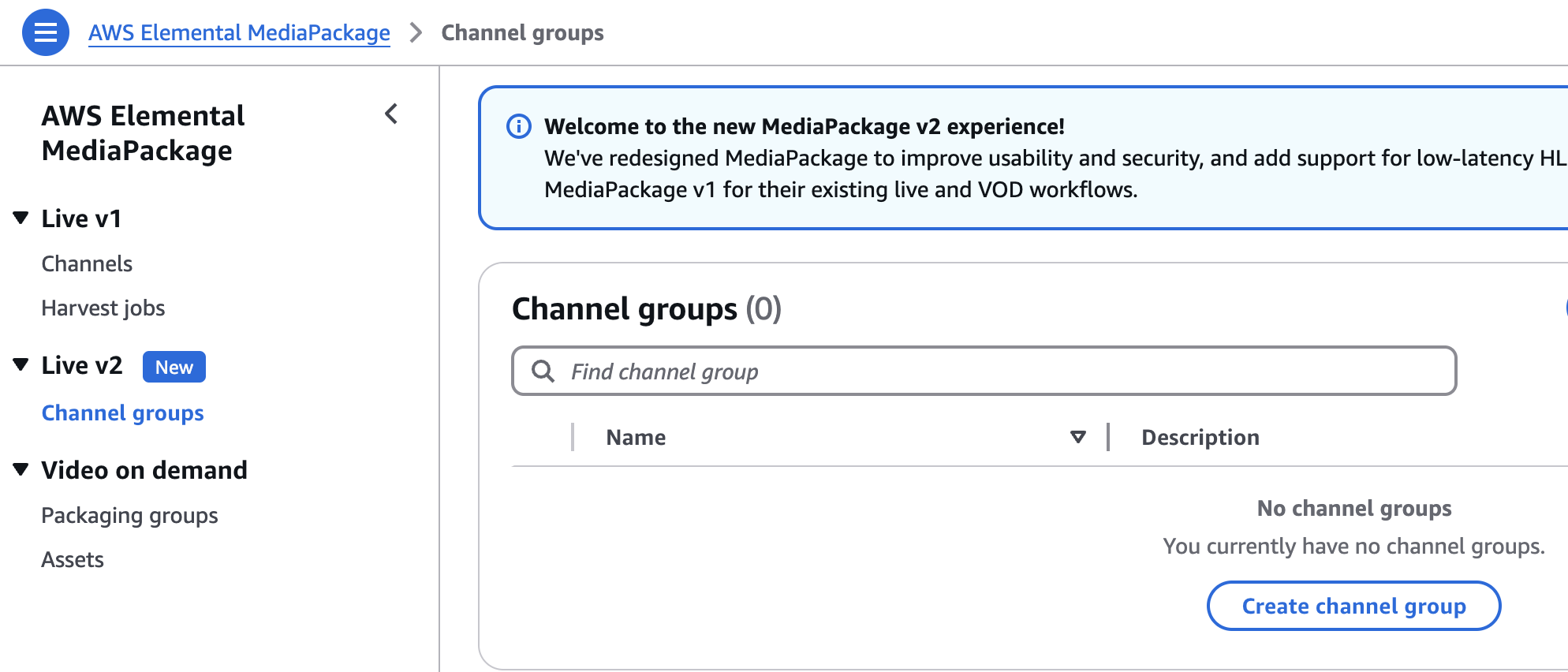The image size is (1568, 672).
Task: Sort by Name using the arrow icon
Action: coord(1077,437)
